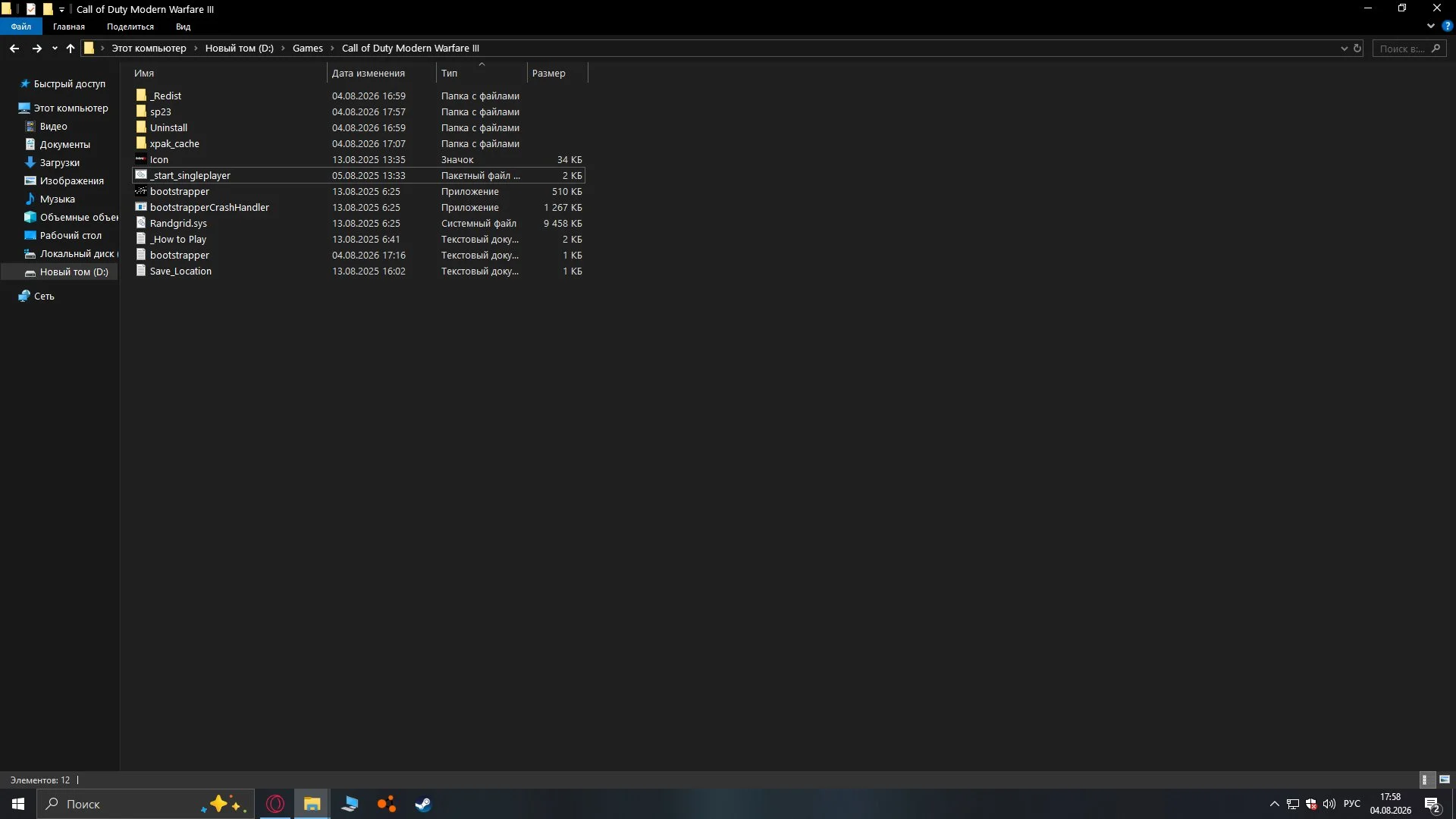Select the _How to Play document icon
This screenshot has width=1456, height=819.
141,239
